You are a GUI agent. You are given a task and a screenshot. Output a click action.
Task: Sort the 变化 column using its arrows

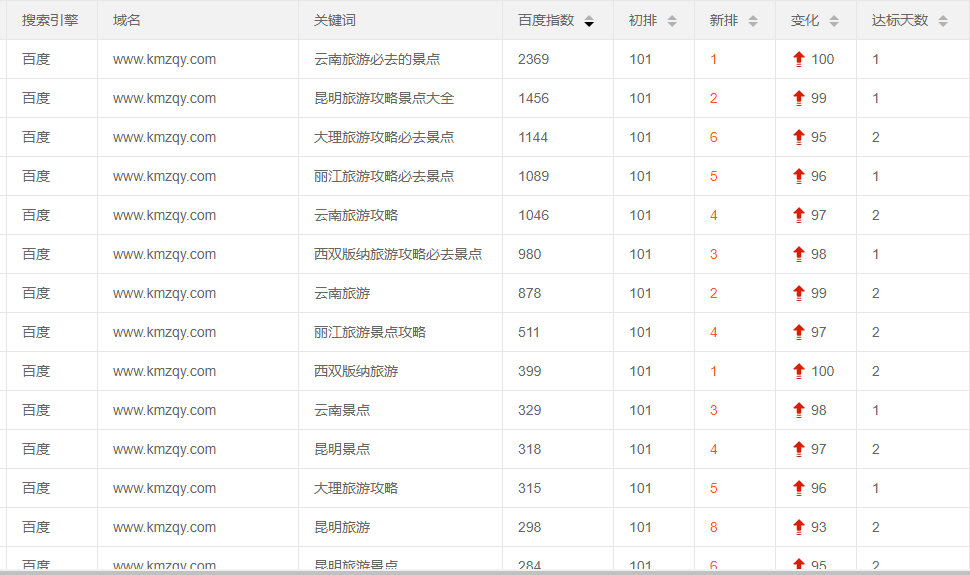pos(834,21)
